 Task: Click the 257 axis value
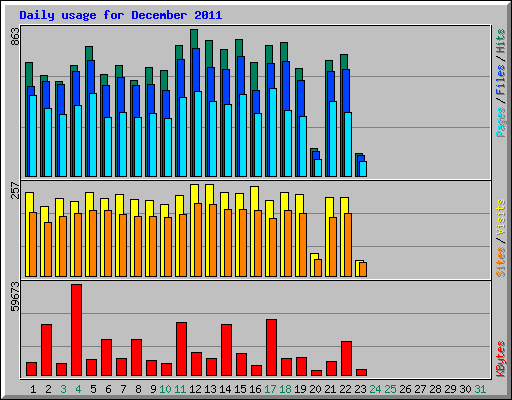pyautogui.click(x=15, y=190)
